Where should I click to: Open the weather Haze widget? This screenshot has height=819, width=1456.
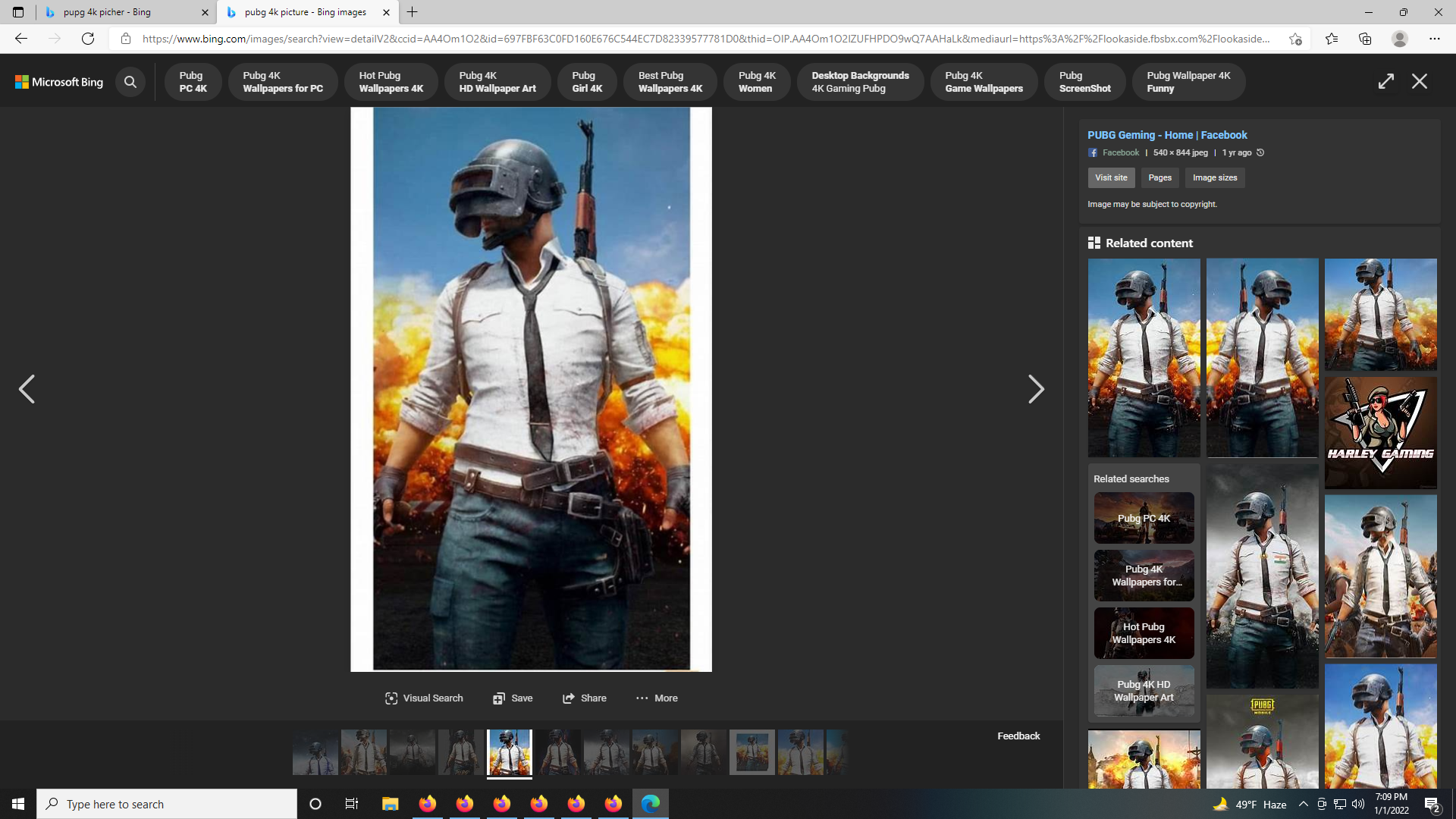coord(1250,804)
